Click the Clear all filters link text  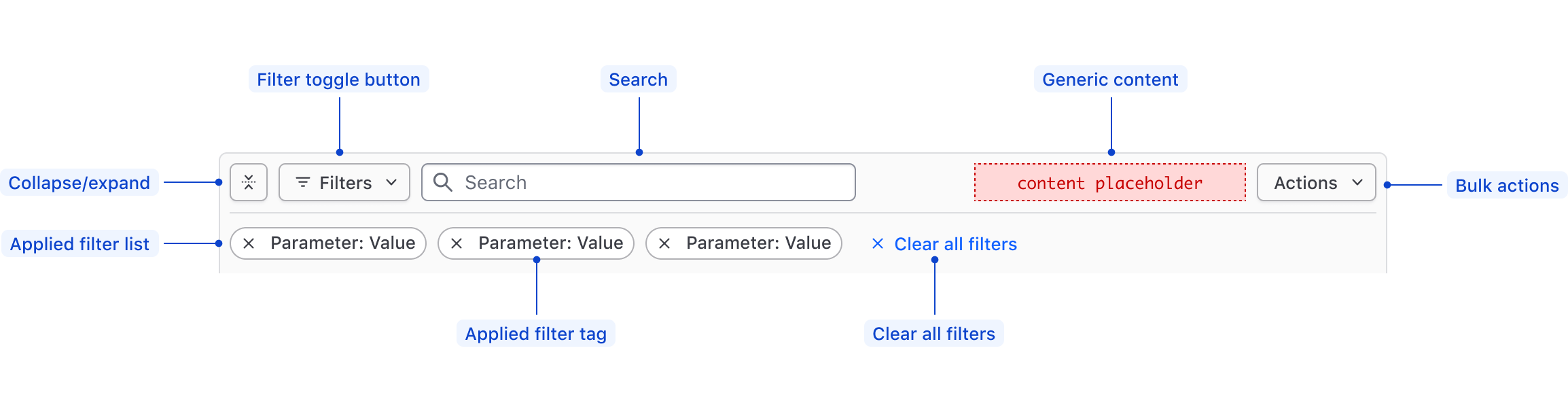(x=955, y=244)
